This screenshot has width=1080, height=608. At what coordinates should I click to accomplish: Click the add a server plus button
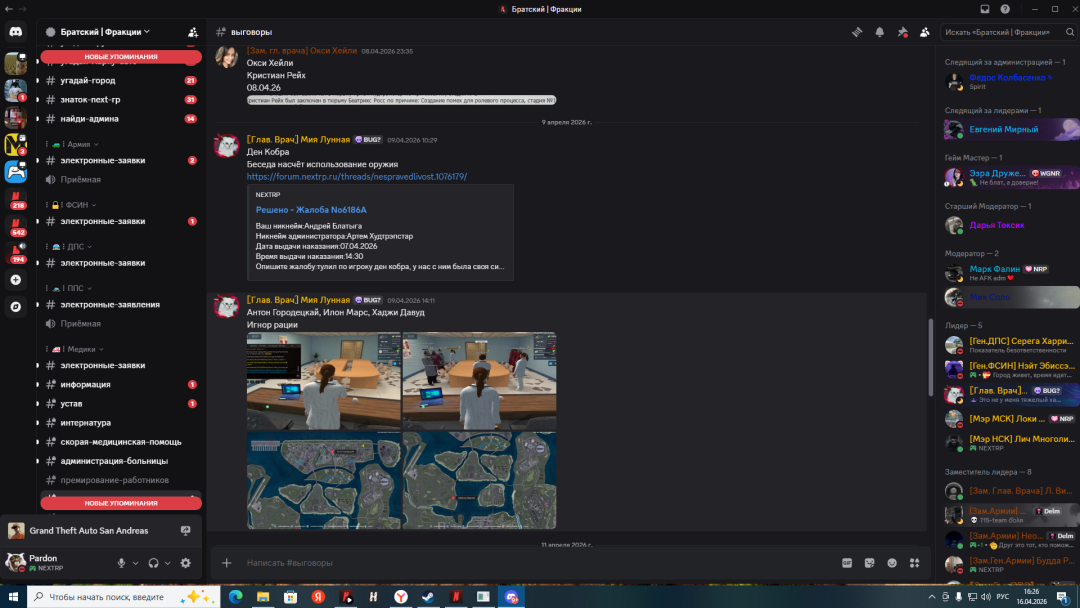pos(15,280)
